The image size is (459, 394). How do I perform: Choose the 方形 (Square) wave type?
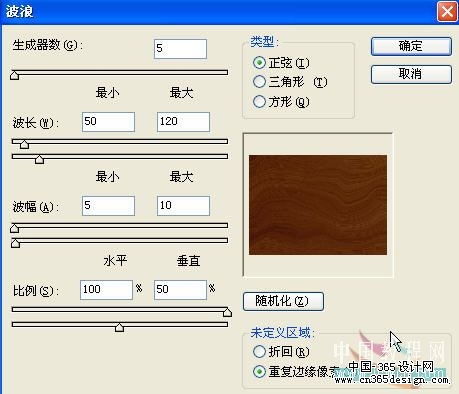tap(259, 102)
